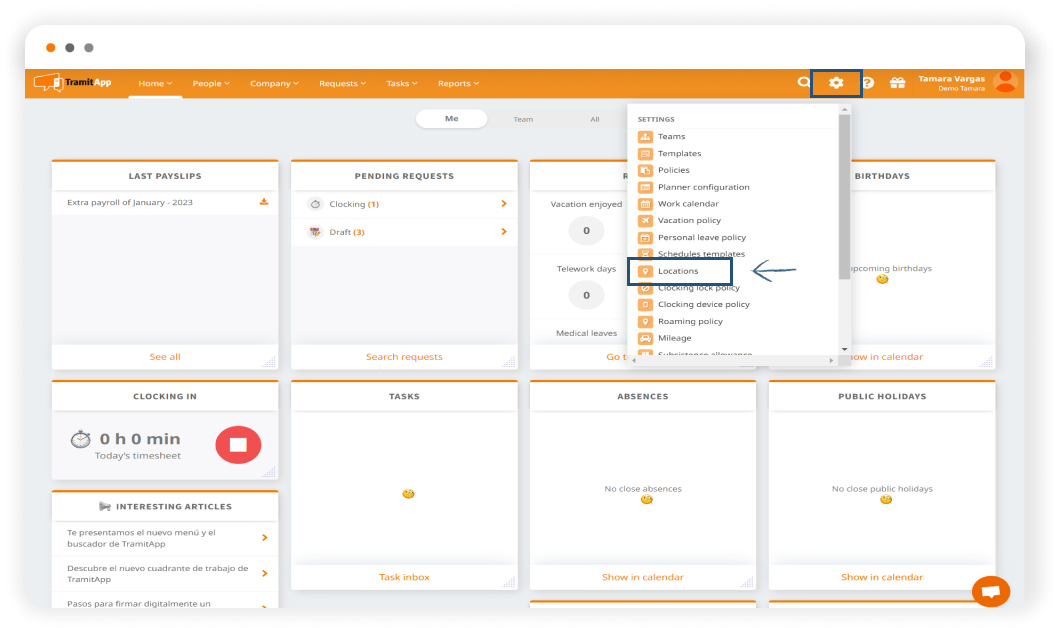Click the settings gear icon
Image resolution: width=1061 pixels, height=633 pixels.
tap(836, 83)
